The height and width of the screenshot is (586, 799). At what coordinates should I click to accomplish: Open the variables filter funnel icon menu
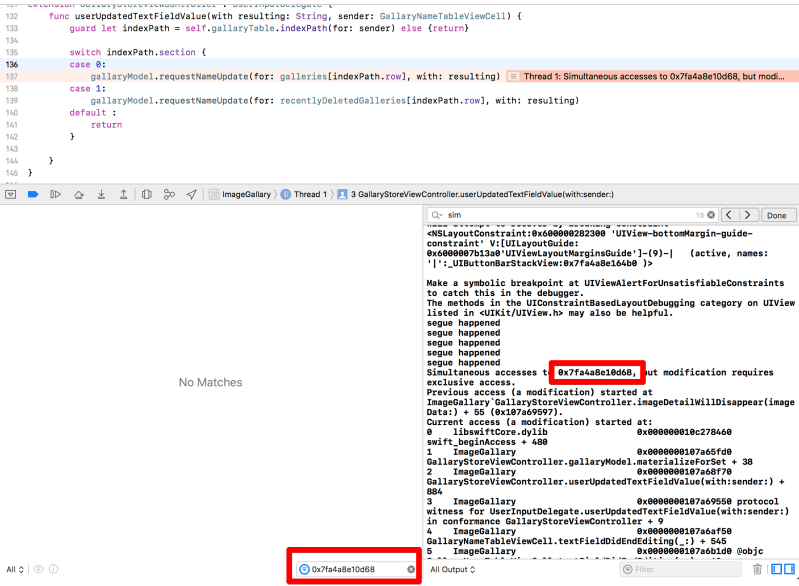304,569
